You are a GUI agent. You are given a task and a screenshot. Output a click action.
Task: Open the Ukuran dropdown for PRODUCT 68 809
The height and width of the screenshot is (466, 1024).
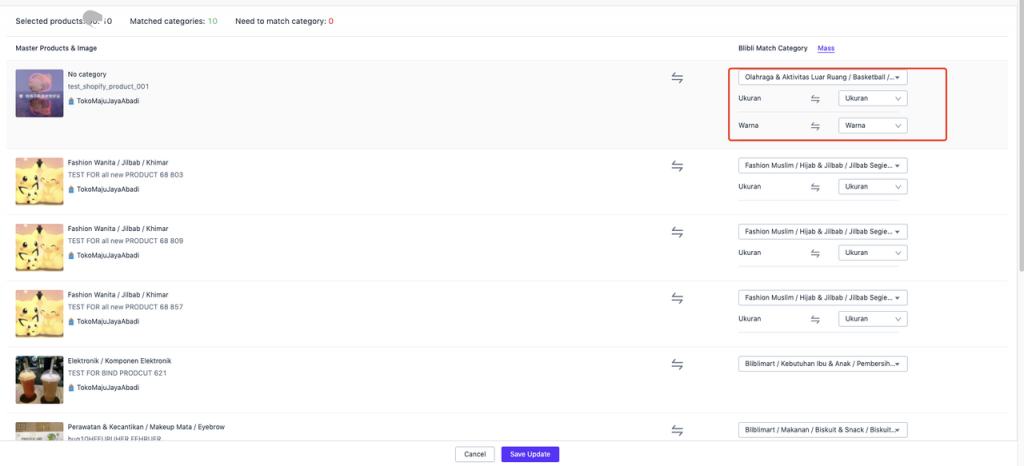pyautogui.click(x=872, y=253)
